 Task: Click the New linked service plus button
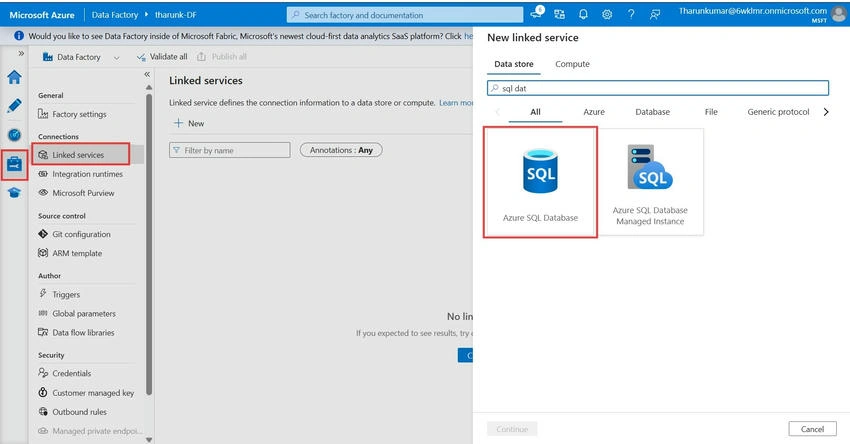[x=189, y=123]
